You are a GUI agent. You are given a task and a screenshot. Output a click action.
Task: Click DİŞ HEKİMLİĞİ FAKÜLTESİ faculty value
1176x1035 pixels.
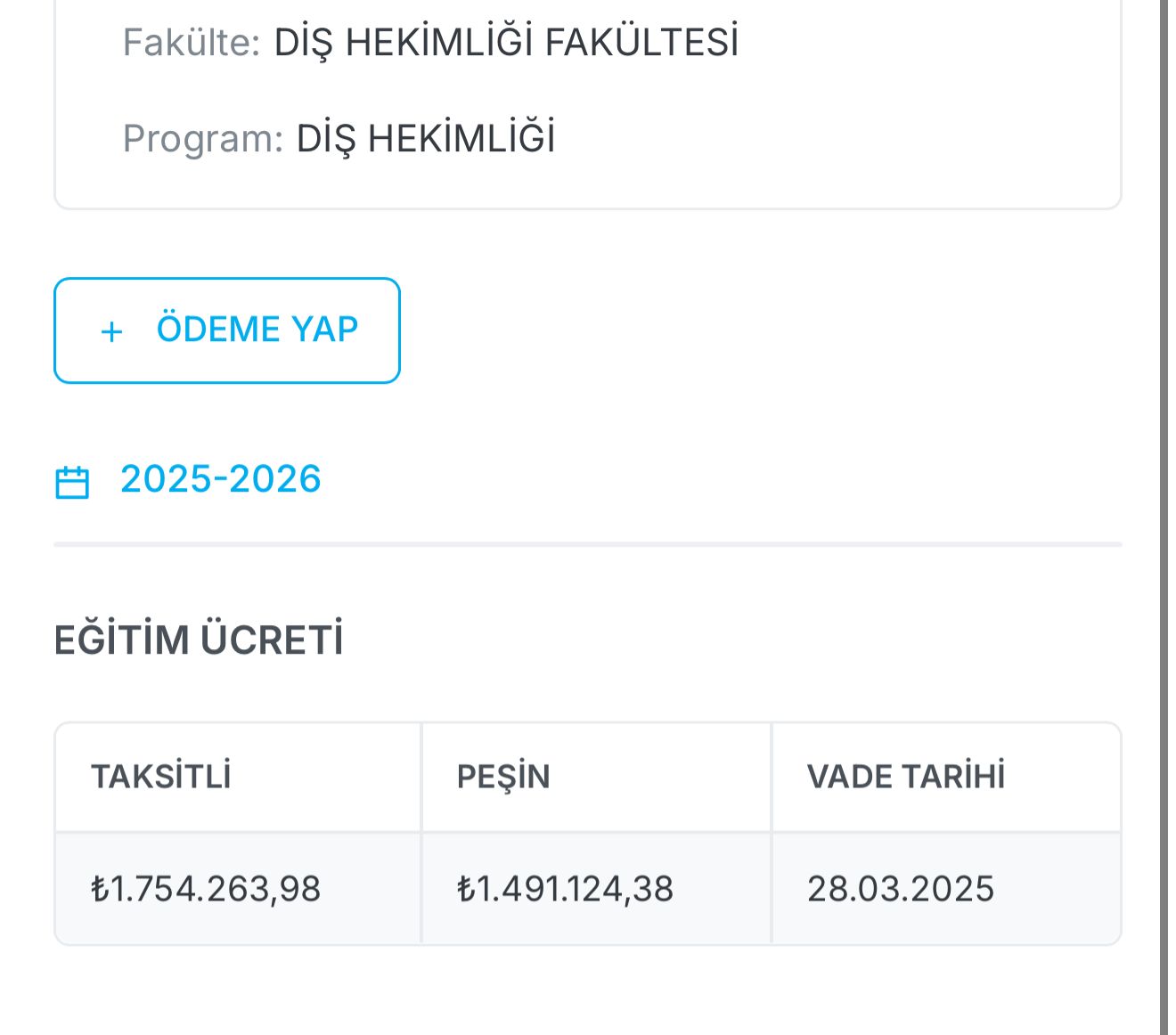pos(506,43)
